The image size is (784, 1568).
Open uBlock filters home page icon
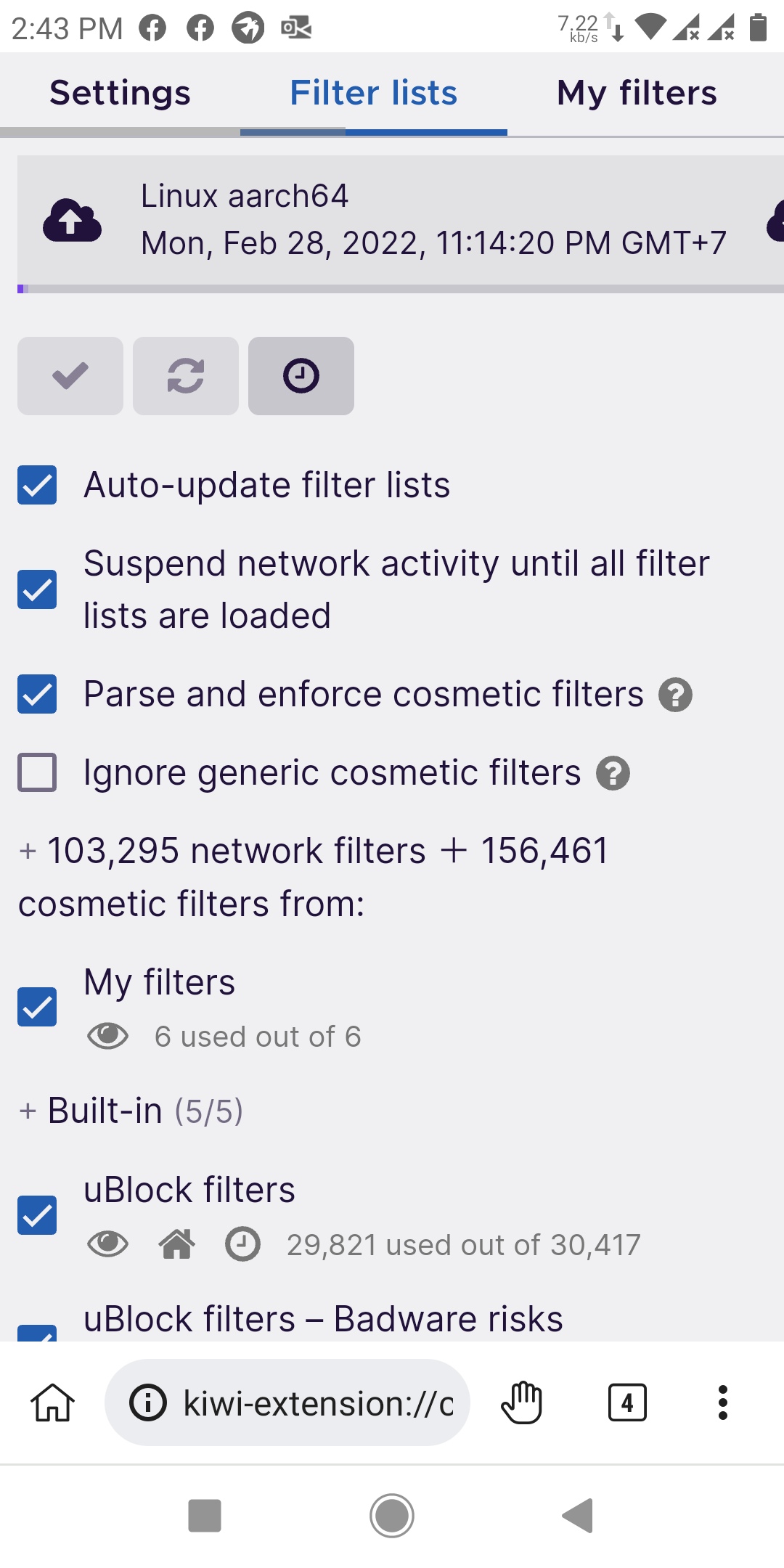tap(176, 1244)
